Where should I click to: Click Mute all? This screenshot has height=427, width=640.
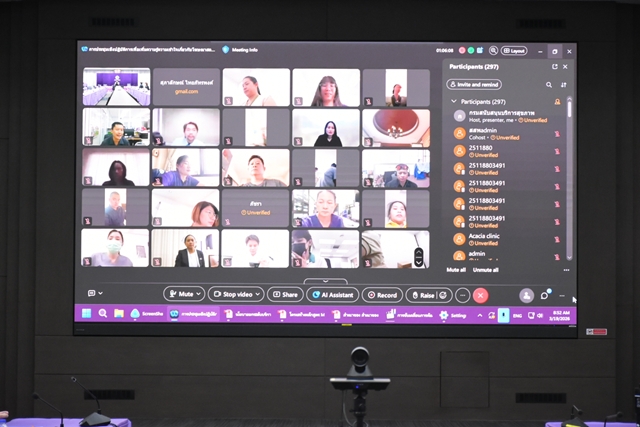456,270
